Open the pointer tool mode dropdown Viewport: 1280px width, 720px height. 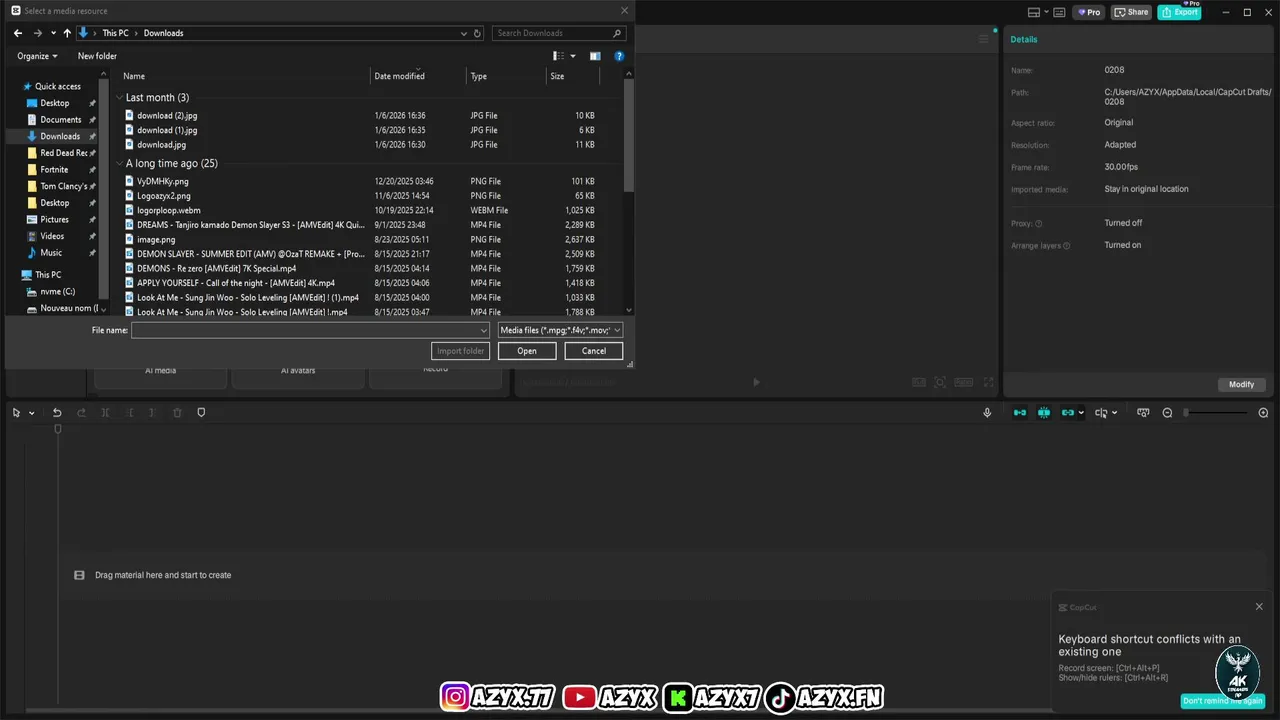pyautogui.click(x=31, y=413)
